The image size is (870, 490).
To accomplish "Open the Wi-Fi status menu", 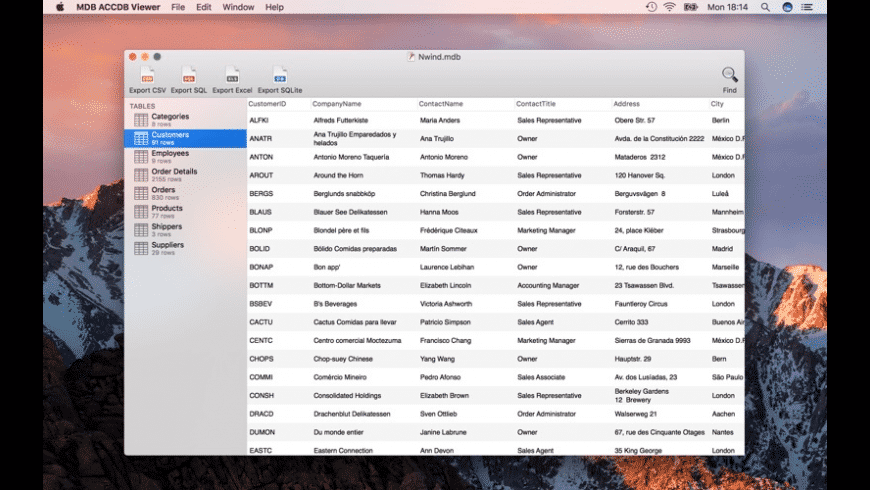I will click(670, 7).
